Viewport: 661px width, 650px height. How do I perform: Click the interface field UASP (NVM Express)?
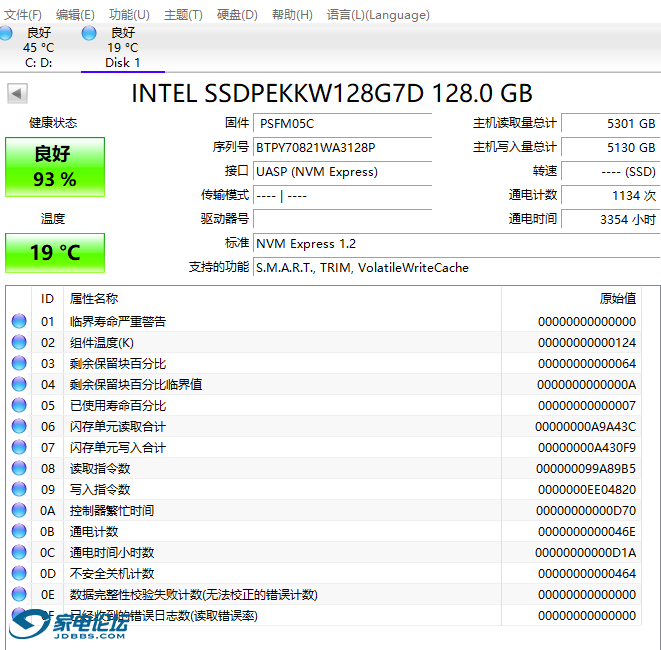342,172
